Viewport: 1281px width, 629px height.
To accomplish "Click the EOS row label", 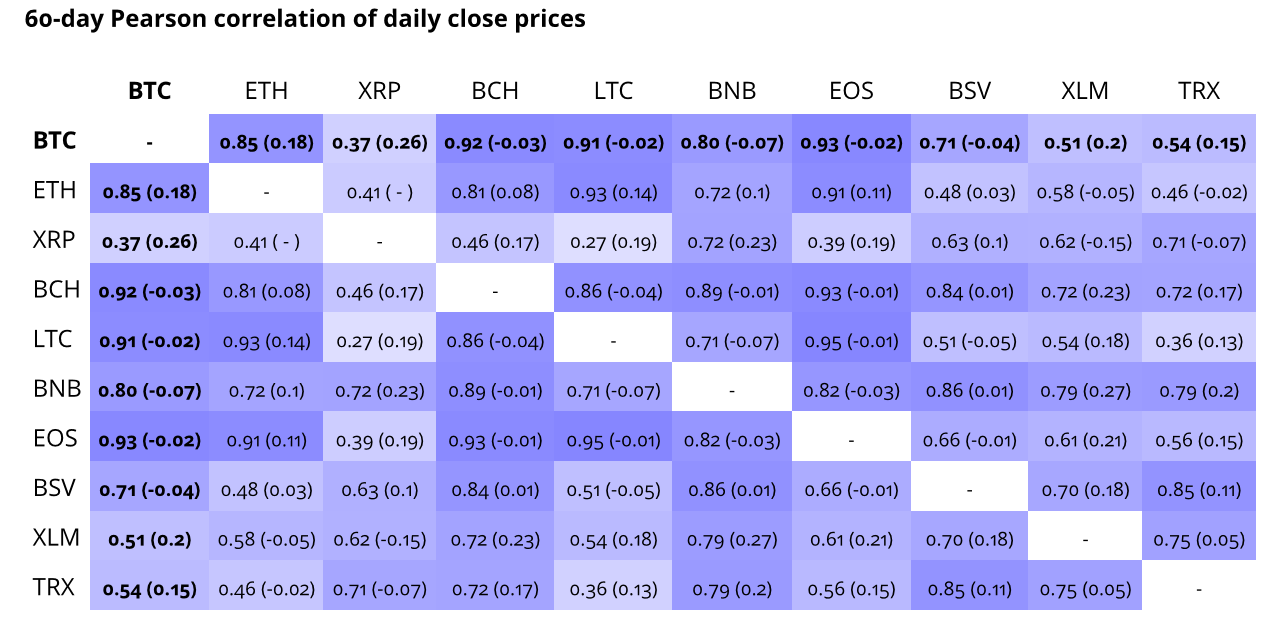I will 55,438.
